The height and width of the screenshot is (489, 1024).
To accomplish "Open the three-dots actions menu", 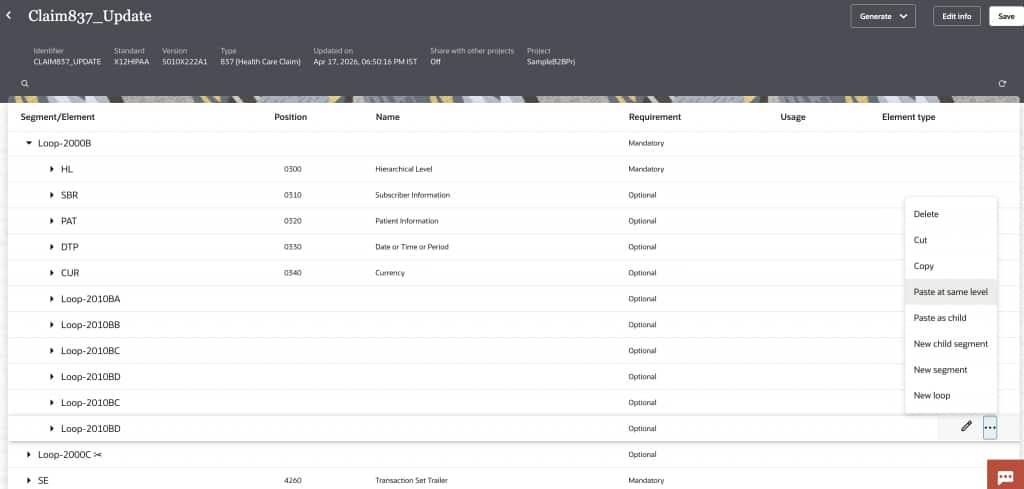I will pos(990,428).
